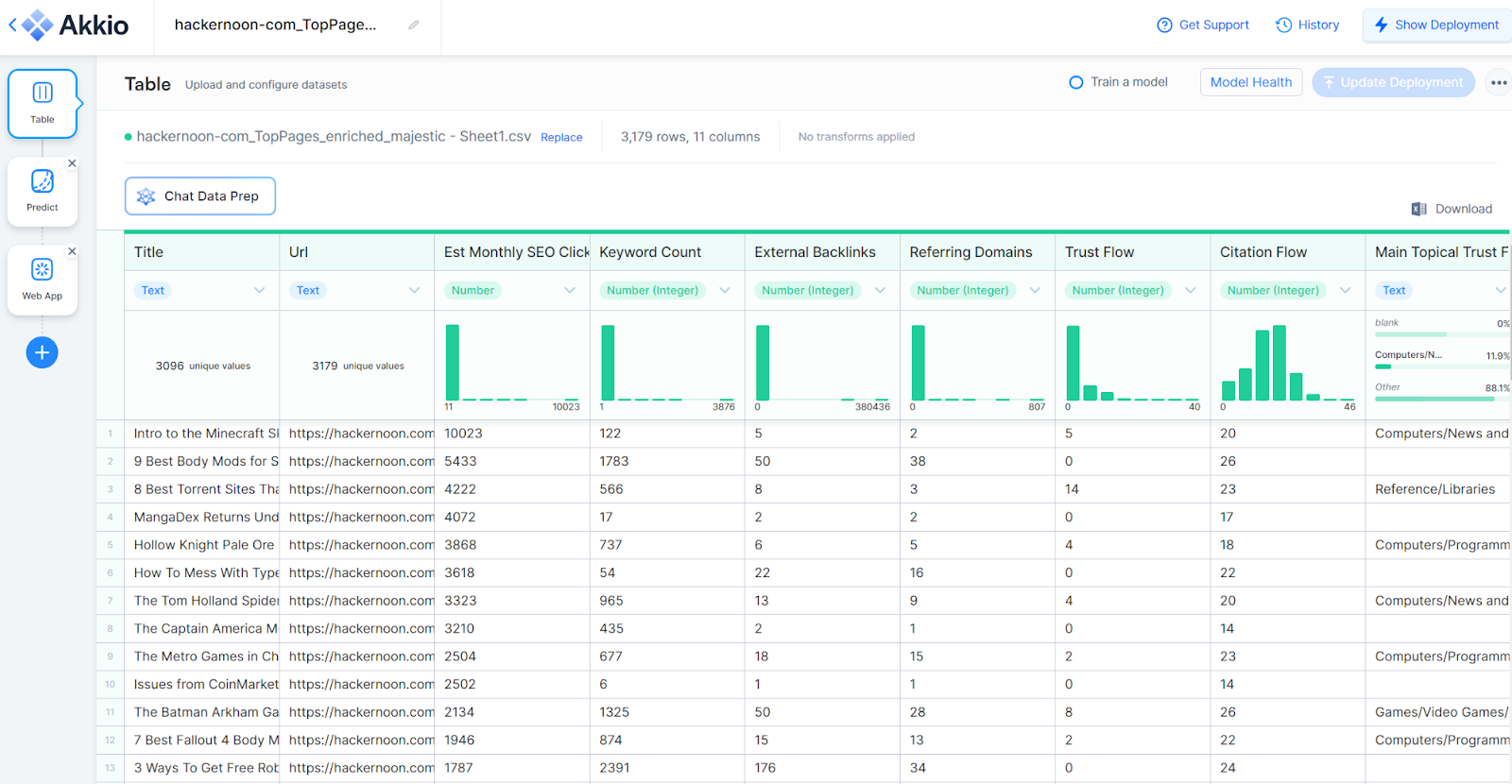Select the Train a model radio option
1512x784 pixels.
tap(1076, 82)
